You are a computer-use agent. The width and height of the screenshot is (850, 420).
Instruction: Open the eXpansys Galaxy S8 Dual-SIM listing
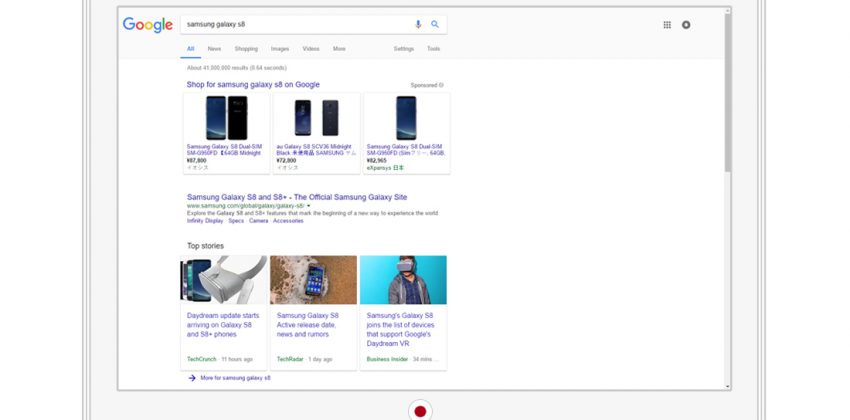[406, 150]
